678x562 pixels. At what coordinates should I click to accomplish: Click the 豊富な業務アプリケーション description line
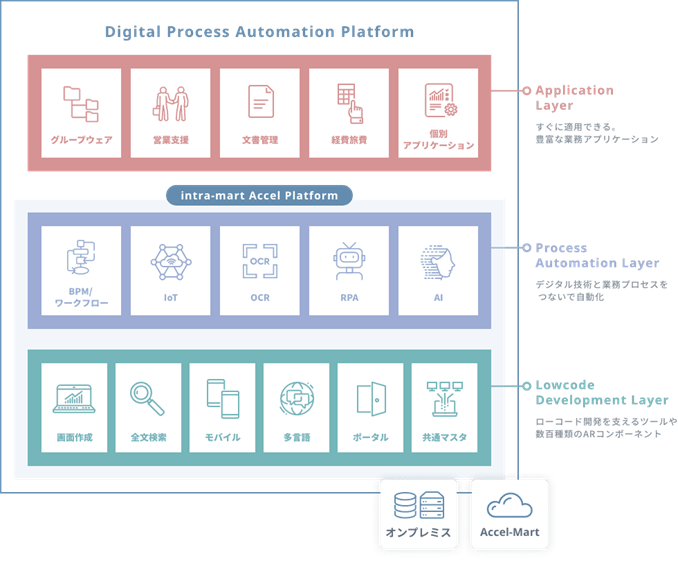[597, 139]
